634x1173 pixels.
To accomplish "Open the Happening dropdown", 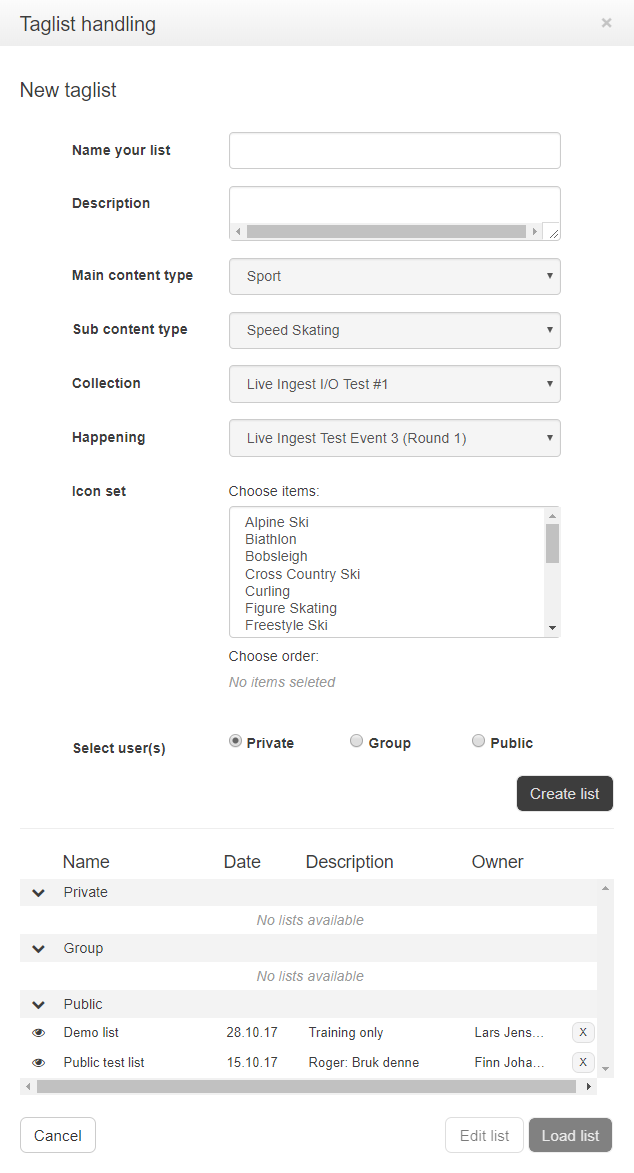I will [395, 438].
